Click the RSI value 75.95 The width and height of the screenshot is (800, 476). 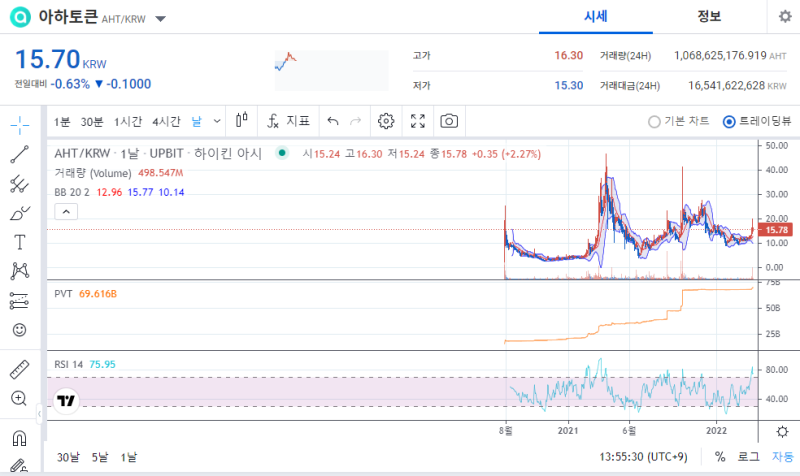(102, 364)
